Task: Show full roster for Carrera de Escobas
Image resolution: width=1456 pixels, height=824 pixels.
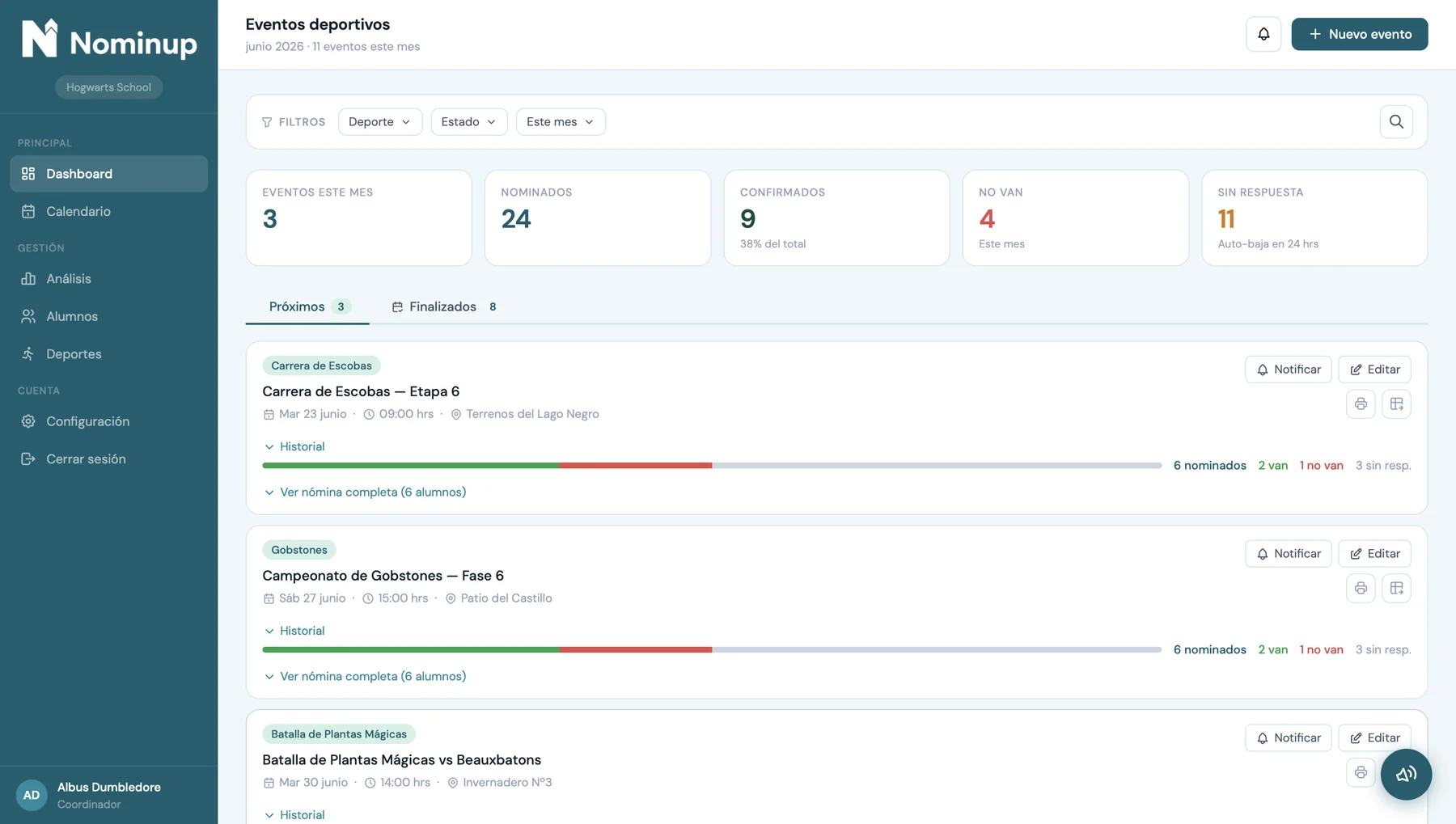Action: tap(365, 492)
